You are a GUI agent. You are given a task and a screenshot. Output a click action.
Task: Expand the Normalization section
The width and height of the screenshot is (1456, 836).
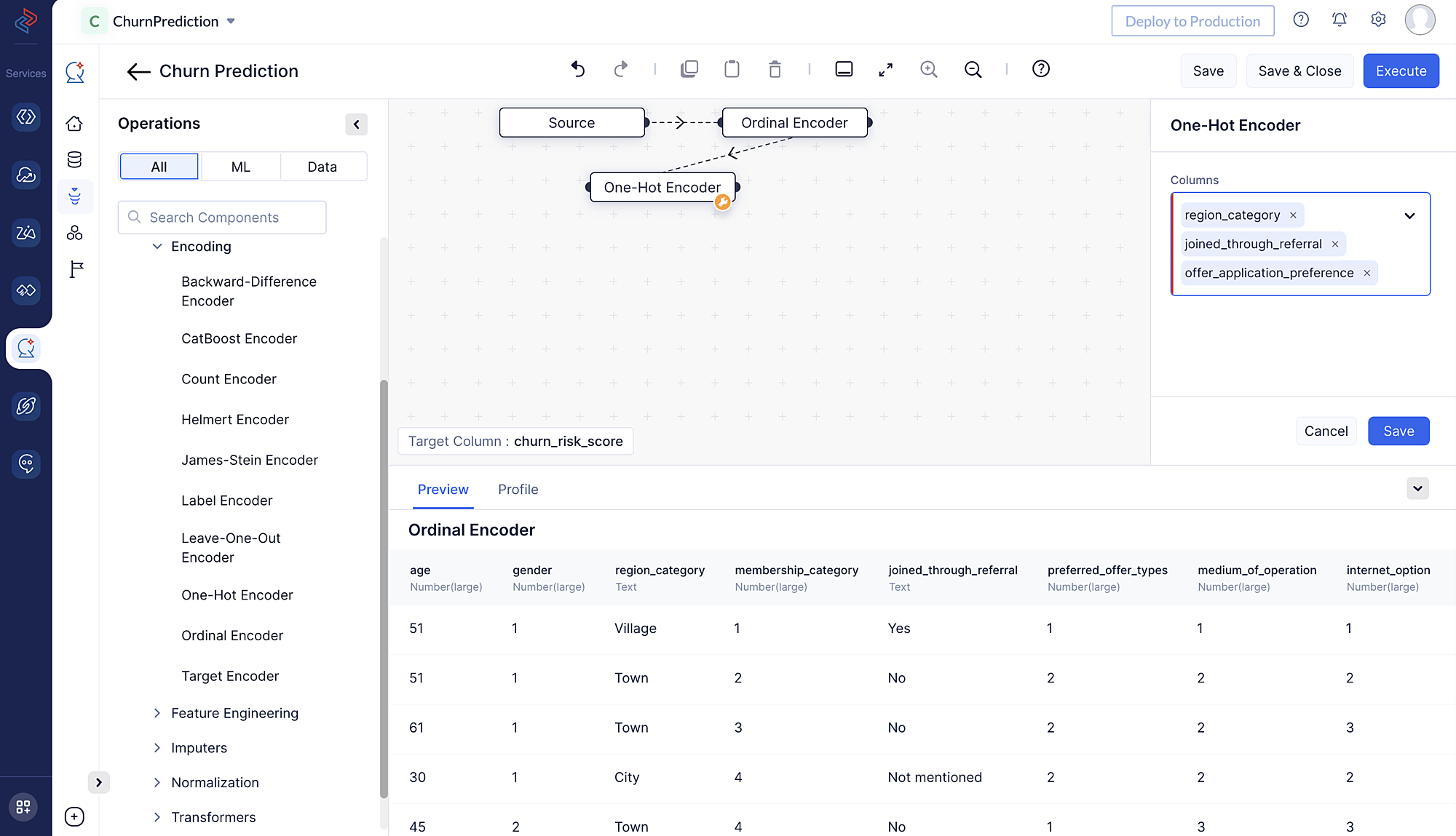pos(158,782)
